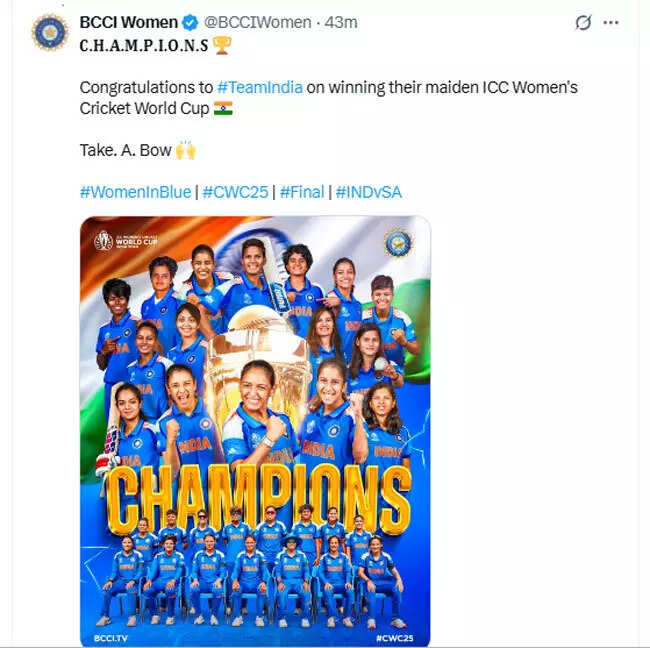650x648 pixels.
Task: Click the BCCI Women display name
Action: [129, 22]
